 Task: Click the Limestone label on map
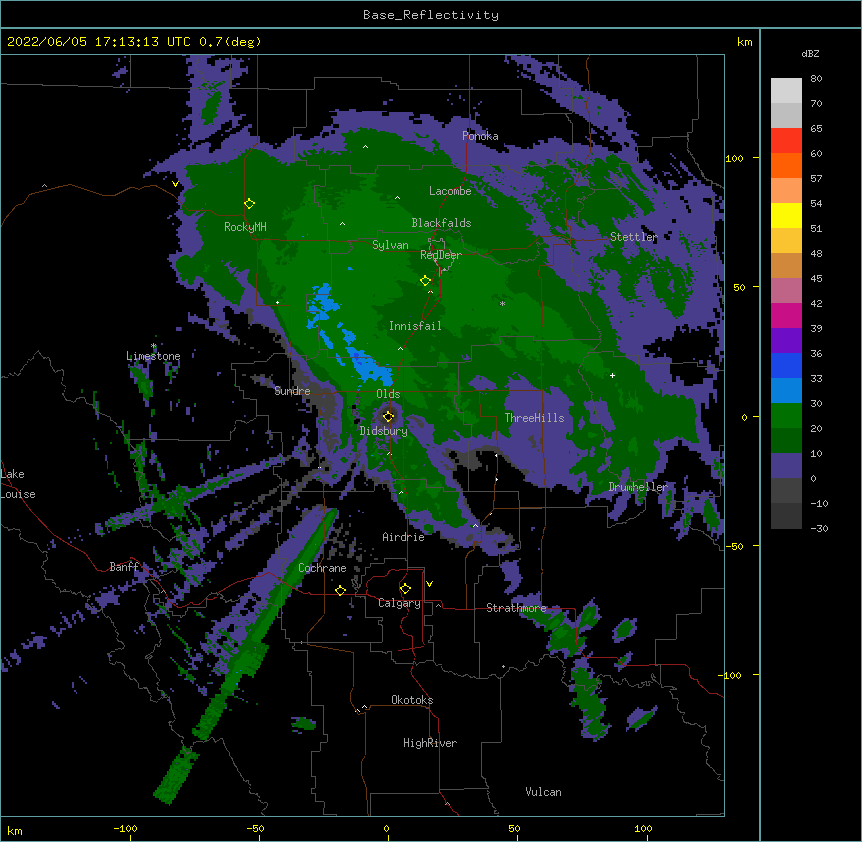pos(153,356)
